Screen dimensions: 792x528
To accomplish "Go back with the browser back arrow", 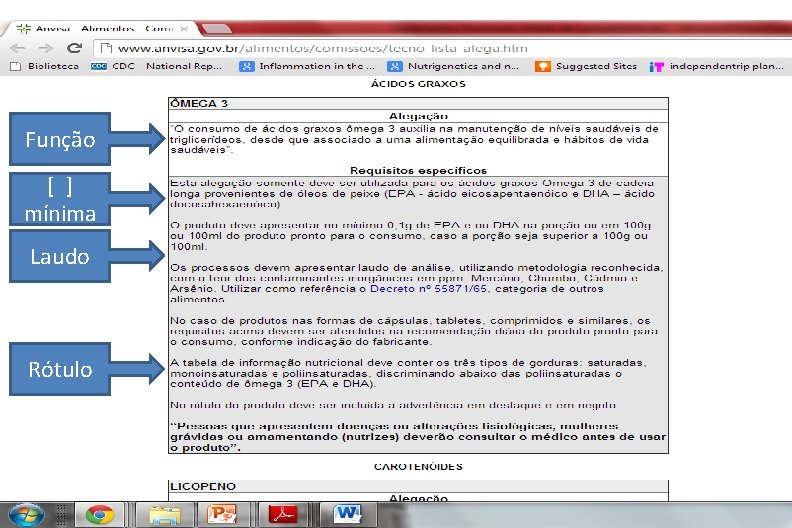I will point(18,49).
